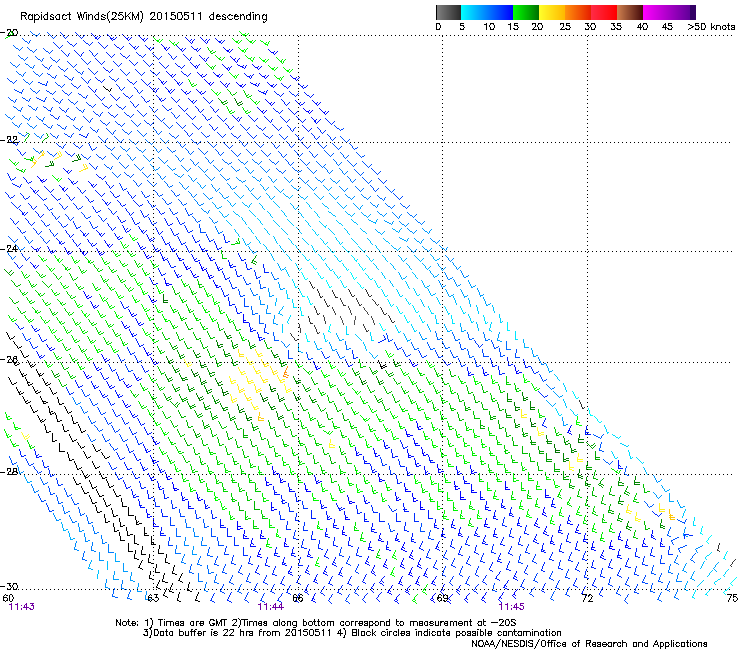
Task: Click the latitude label '-28'
Action: pyautogui.click(x=9, y=472)
